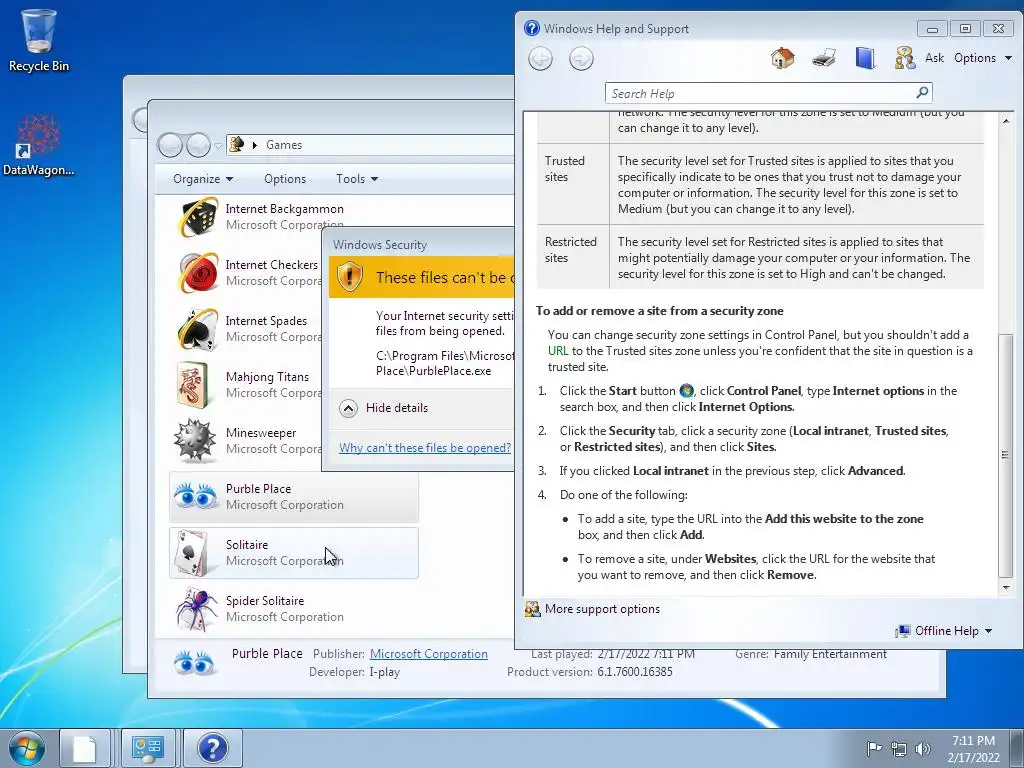
Task: Click Help content scrollbar down arrow
Action: 1006,588
